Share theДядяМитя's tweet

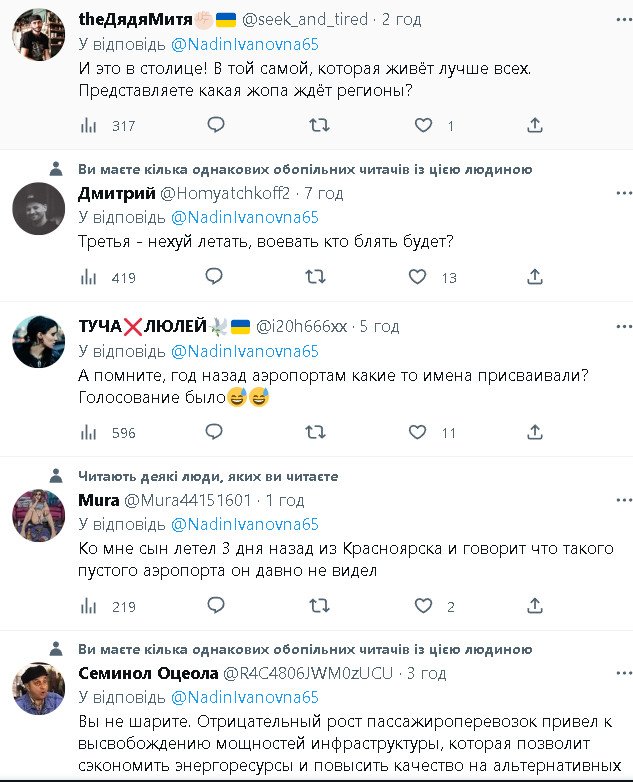coord(535,125)
